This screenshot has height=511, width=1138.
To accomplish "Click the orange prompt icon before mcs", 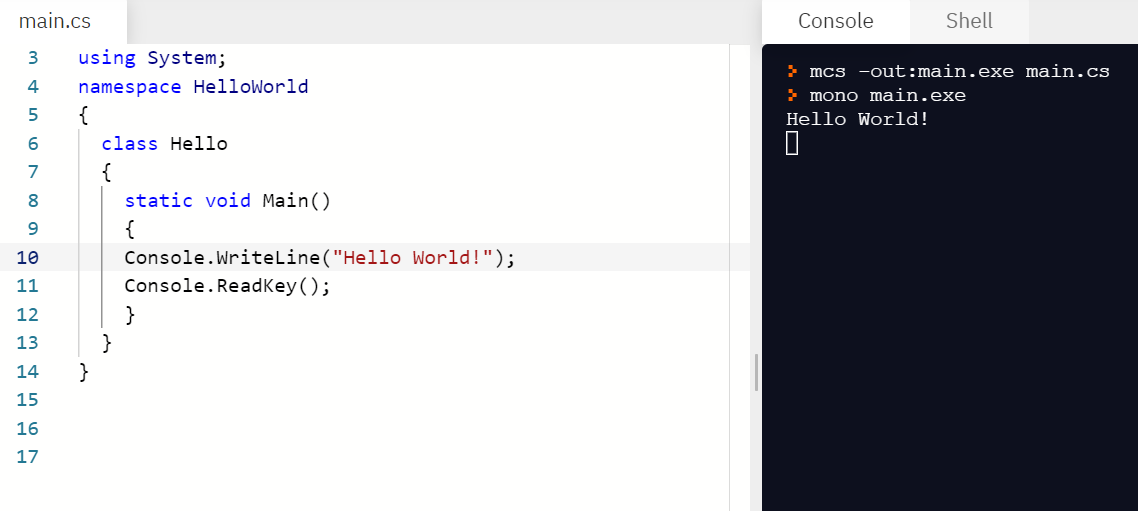I will pos(793,71).
